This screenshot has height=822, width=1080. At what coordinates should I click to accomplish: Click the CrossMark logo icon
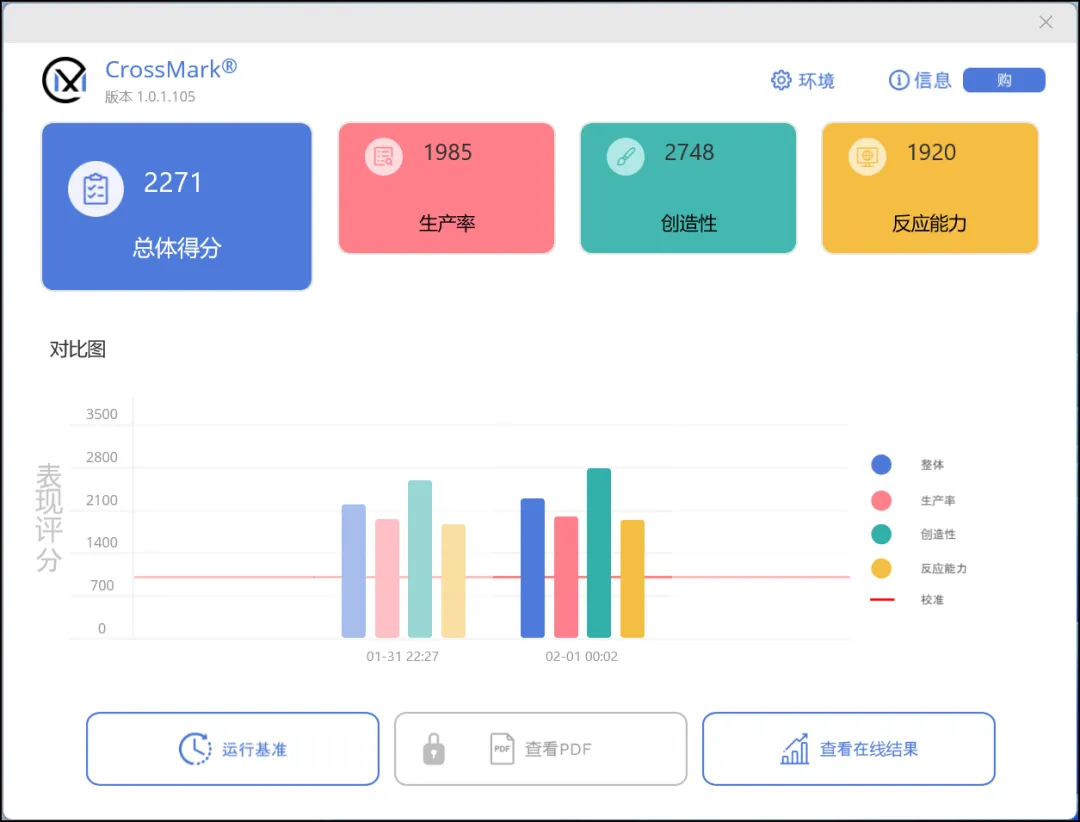(x=65, y=81)
